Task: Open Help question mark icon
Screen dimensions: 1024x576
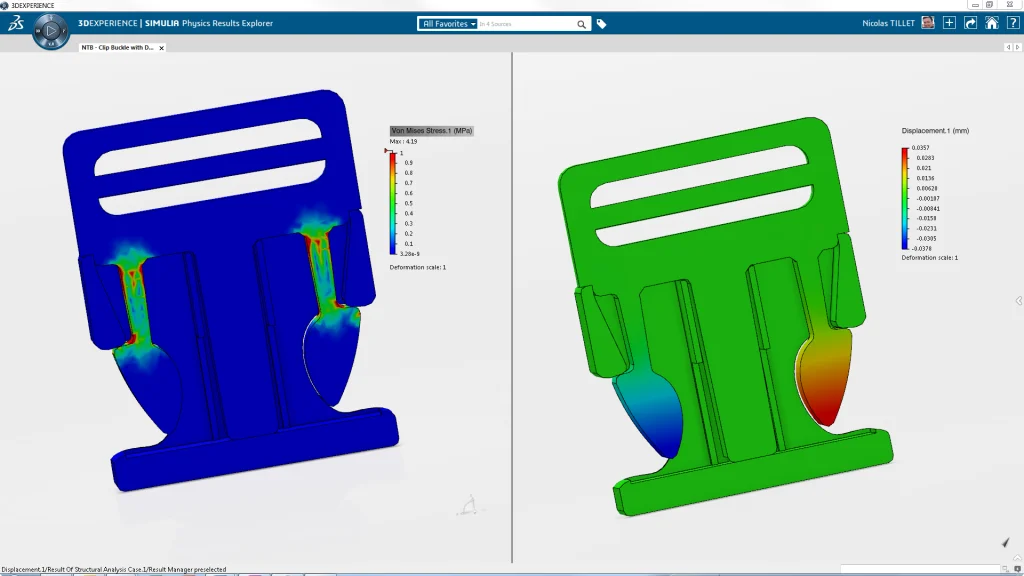Action: point(1011,23)
